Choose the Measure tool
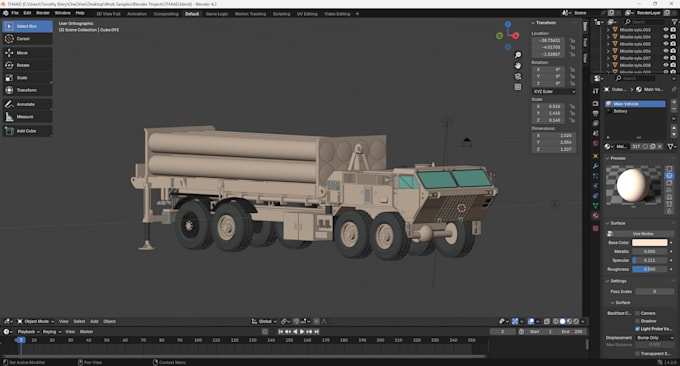The image size is (680, 366). click(27, 117)
